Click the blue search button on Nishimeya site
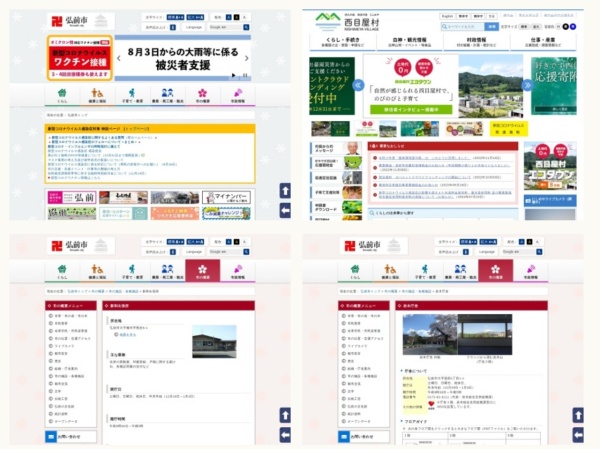 point(491,26)
